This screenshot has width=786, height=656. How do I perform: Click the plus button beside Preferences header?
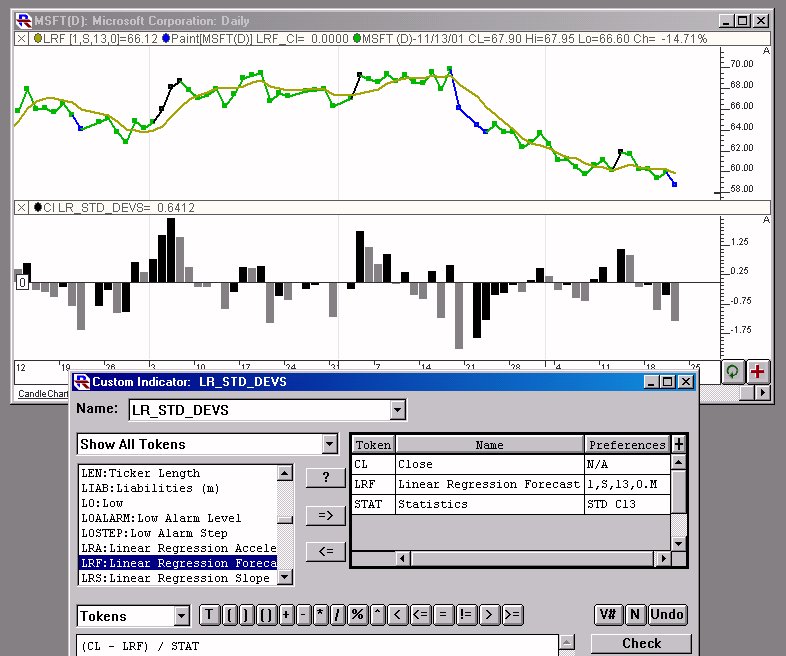click(x=678, y=444)
